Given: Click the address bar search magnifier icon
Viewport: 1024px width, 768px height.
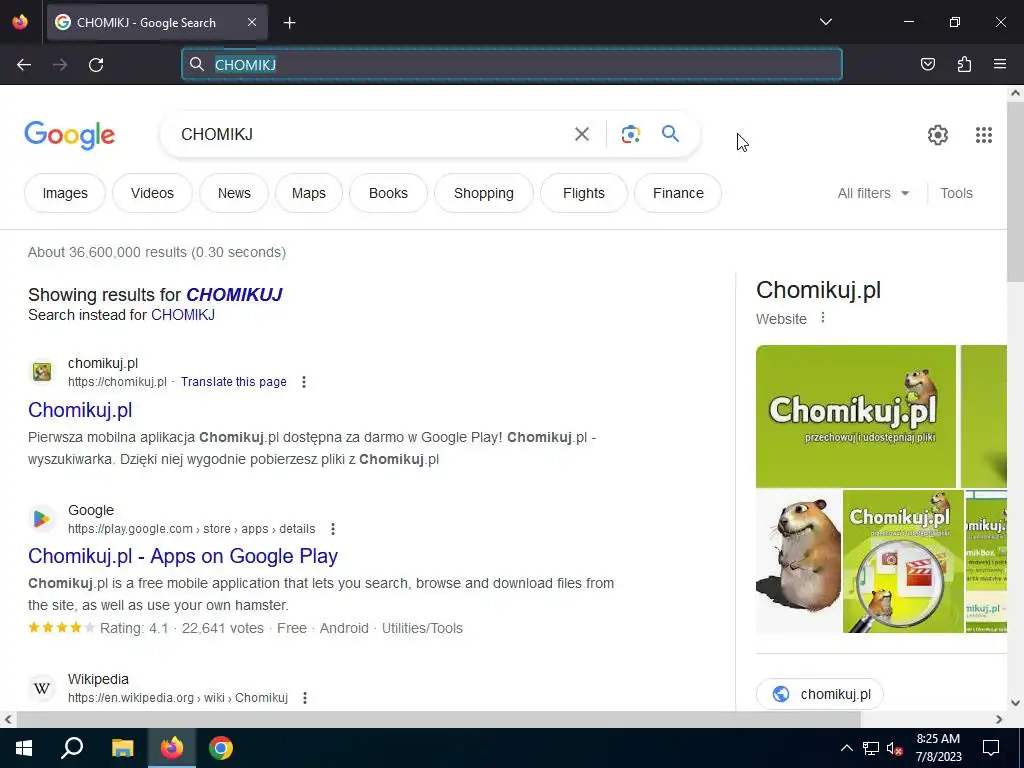Looking at the screenshot, I should pos(197,64).
